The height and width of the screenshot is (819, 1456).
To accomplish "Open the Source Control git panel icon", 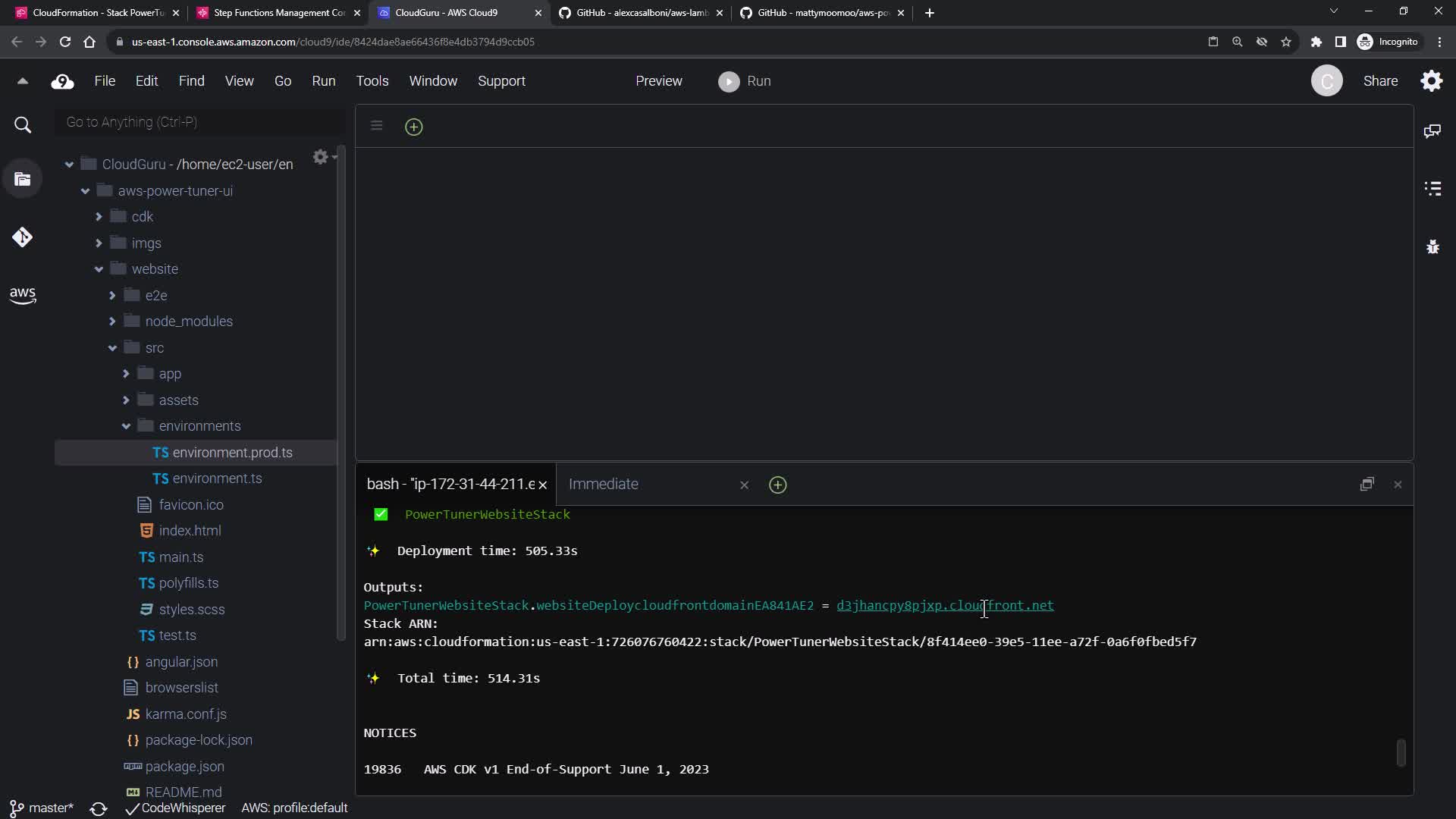I will tap(22, 237).
